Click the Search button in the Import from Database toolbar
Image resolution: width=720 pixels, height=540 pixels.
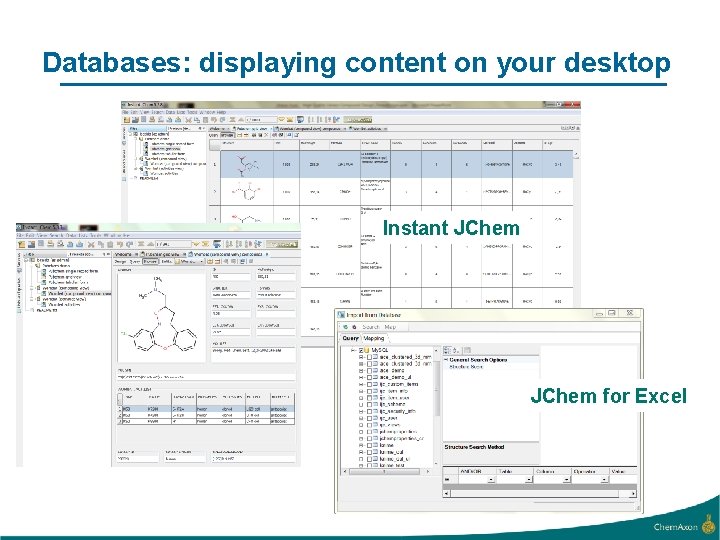click(371, 327)
